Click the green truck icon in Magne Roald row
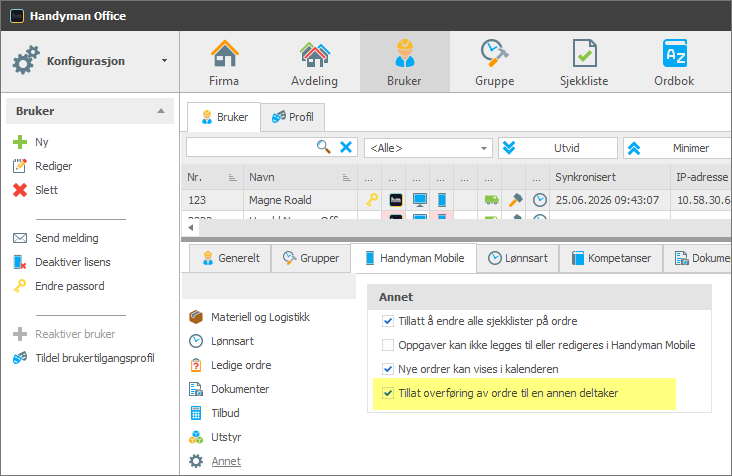The width and height of the screenshot is (732, 476). pyautogui.click(x=491, y=200)
